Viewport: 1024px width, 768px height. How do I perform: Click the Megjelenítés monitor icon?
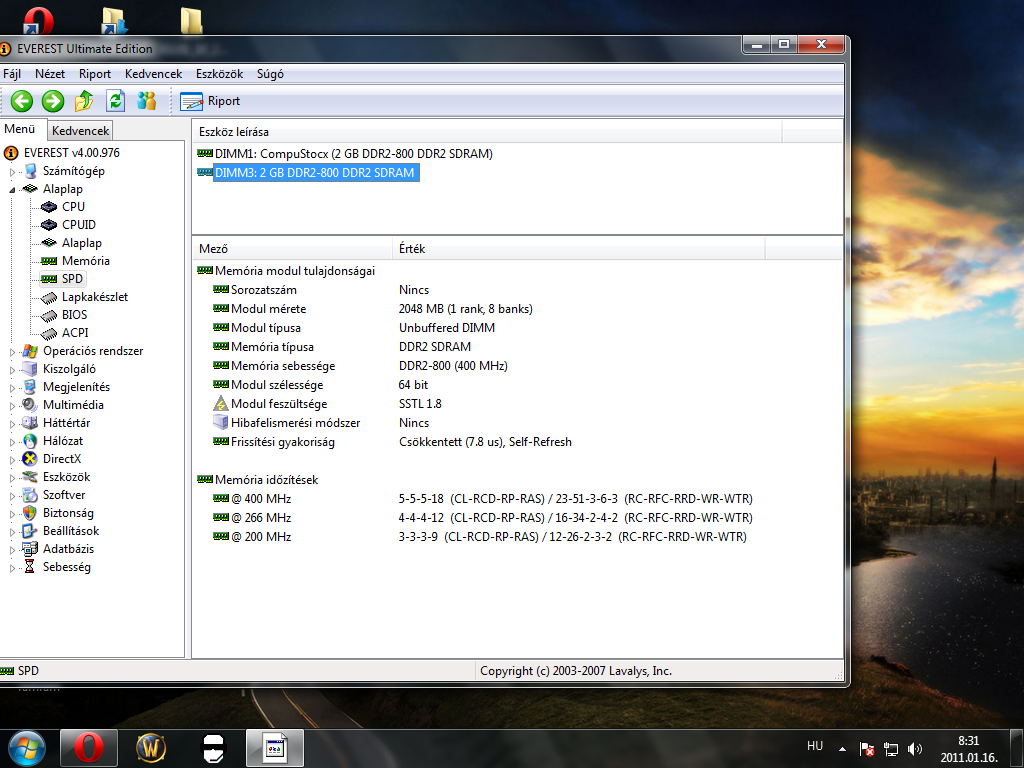pyautogui.click(x=30, y=387)
